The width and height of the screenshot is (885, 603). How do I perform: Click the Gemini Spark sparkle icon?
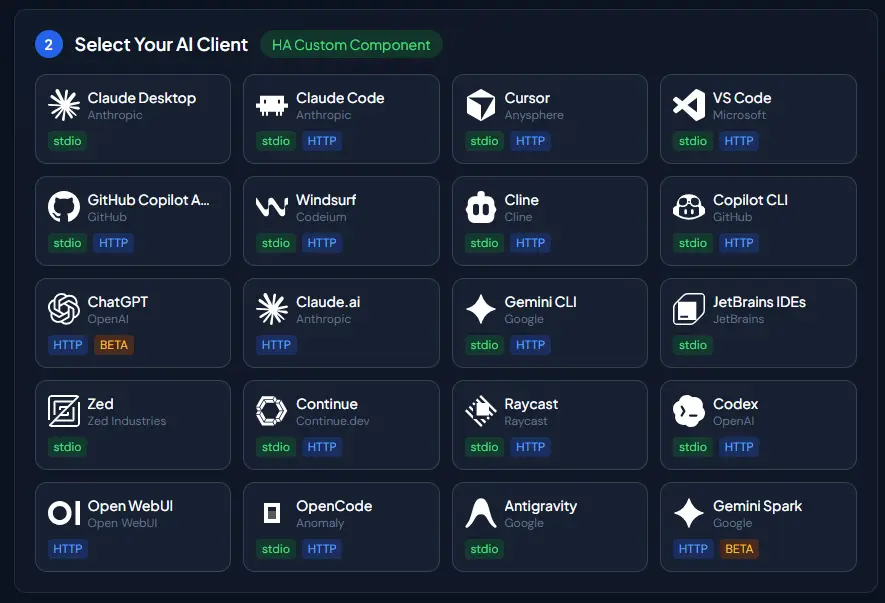point(689,513)
